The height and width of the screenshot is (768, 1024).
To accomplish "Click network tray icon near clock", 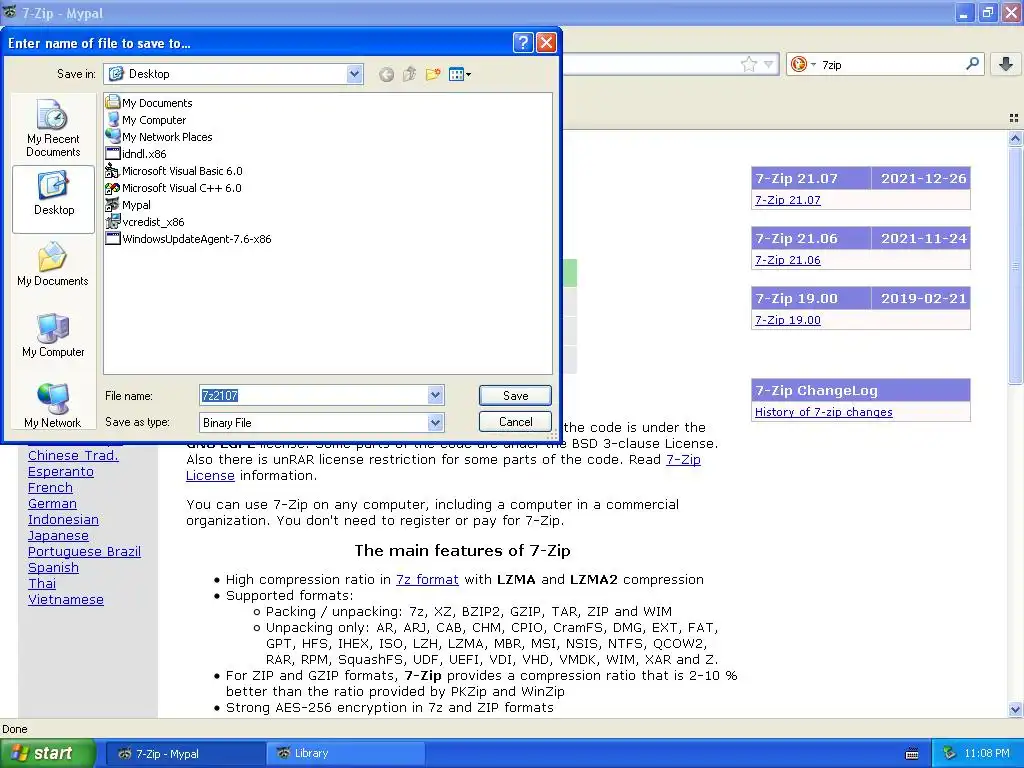I will pos(950,753).
